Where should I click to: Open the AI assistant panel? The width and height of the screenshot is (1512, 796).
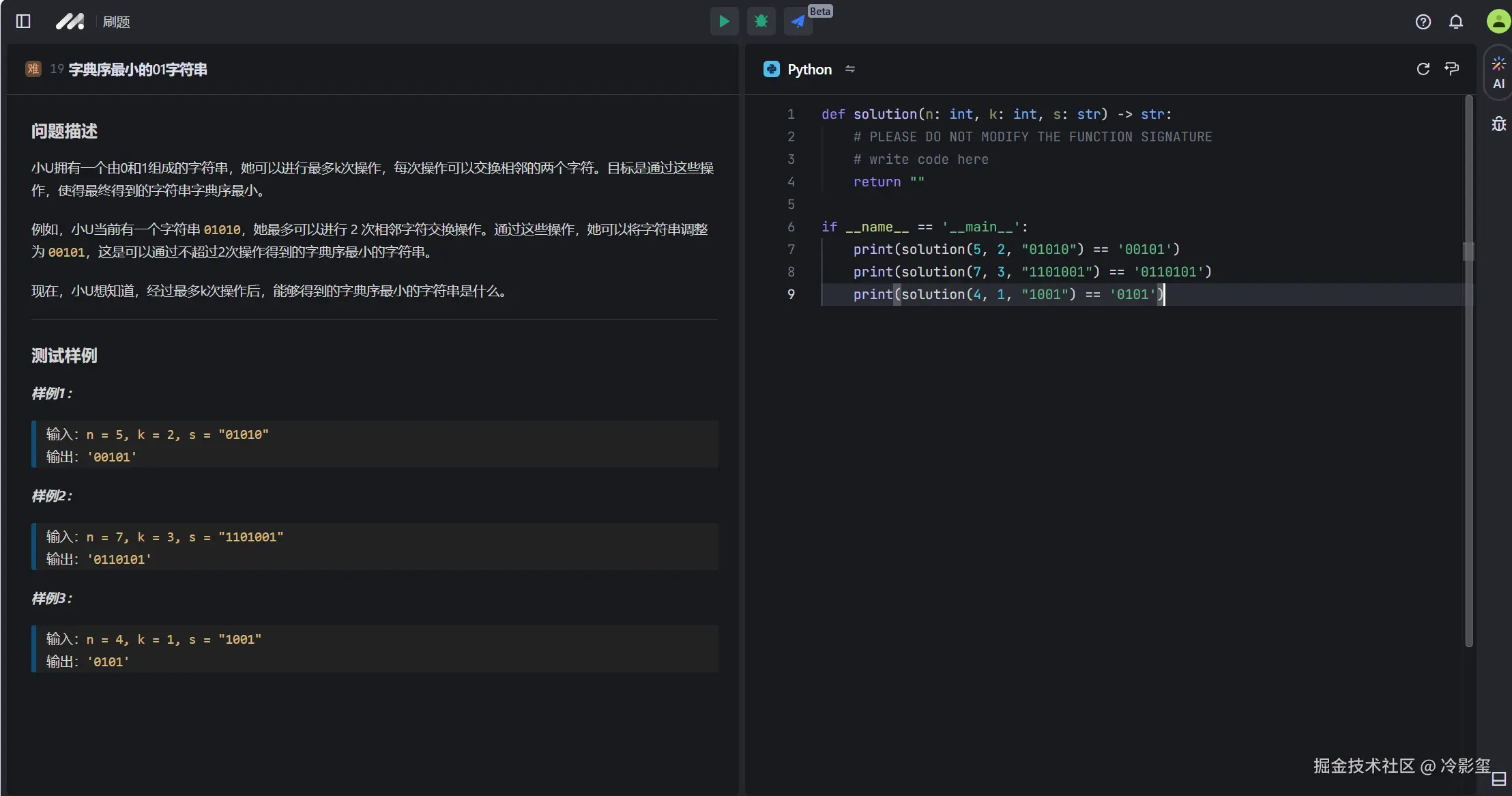pyautogui.click(x=1498, y=72)
